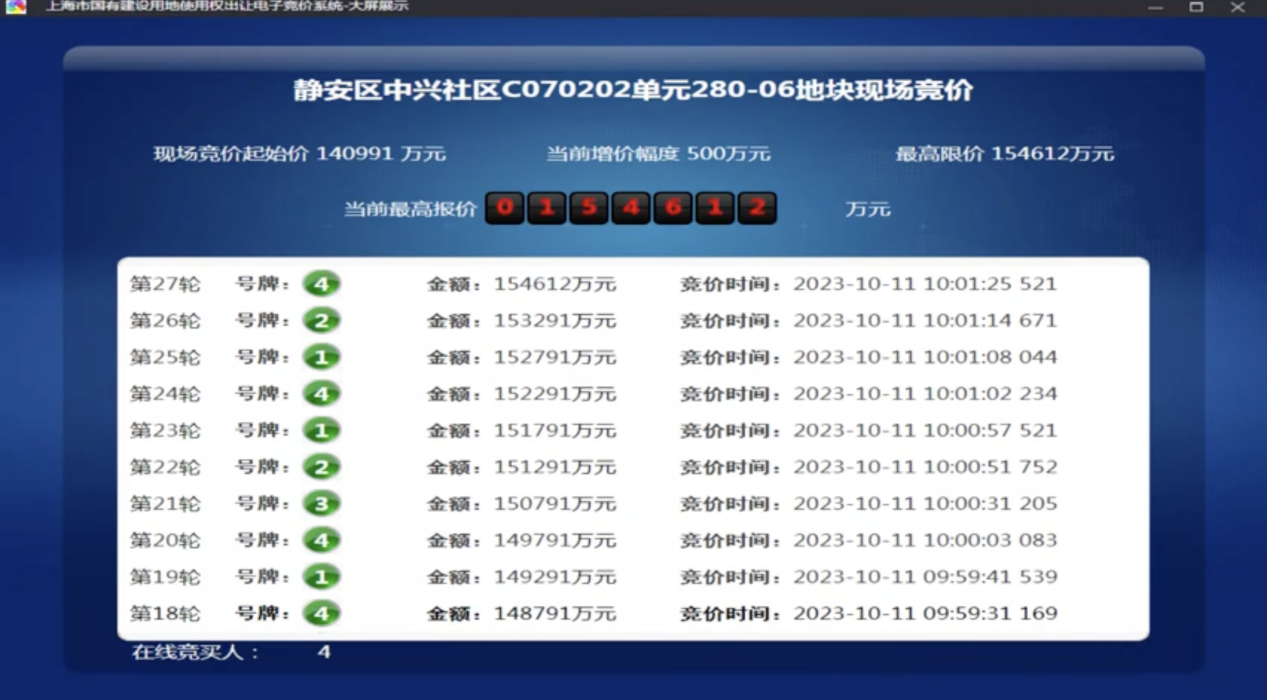The width and height of the screenshot is (1267, 700).
Task: Click the 第22轮 round label
Action: 165,467
